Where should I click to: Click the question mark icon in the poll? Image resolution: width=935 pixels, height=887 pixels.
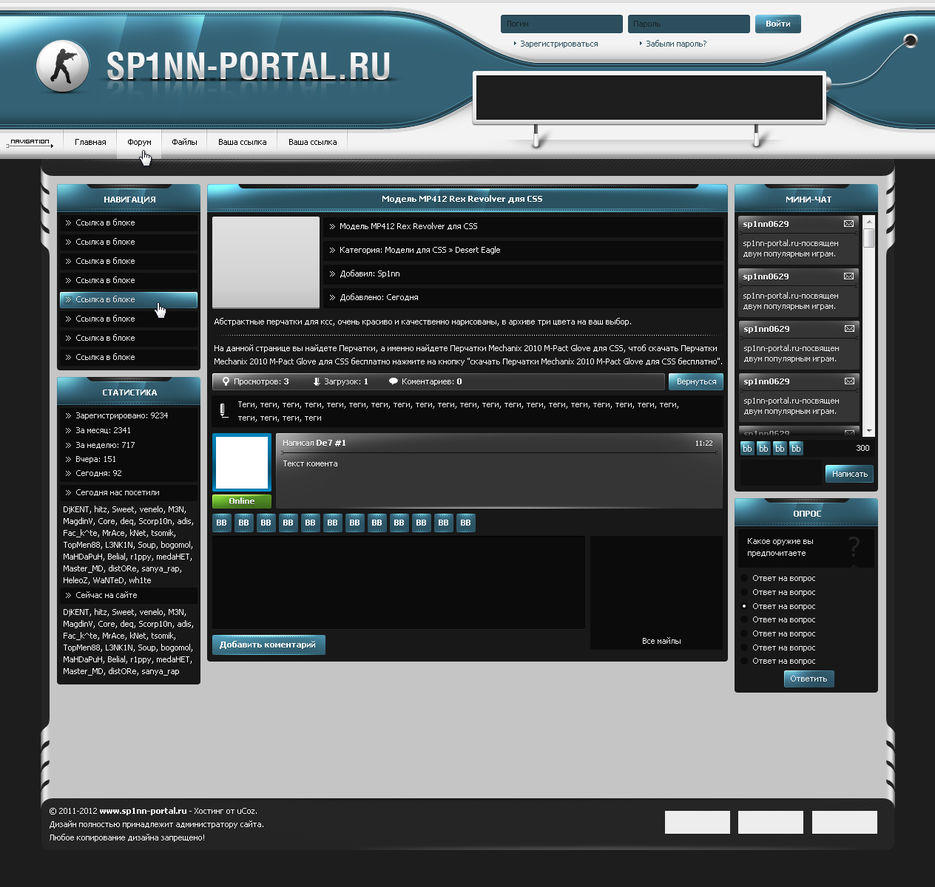click(x=854, y=547)
